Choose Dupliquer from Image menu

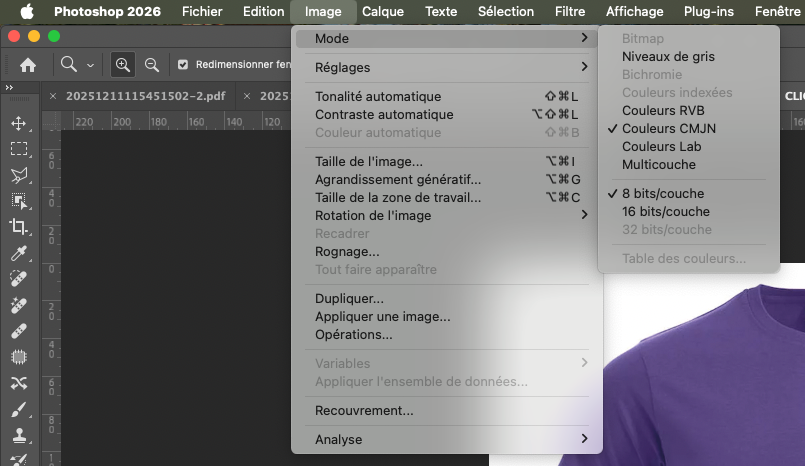tap(447, 299)
